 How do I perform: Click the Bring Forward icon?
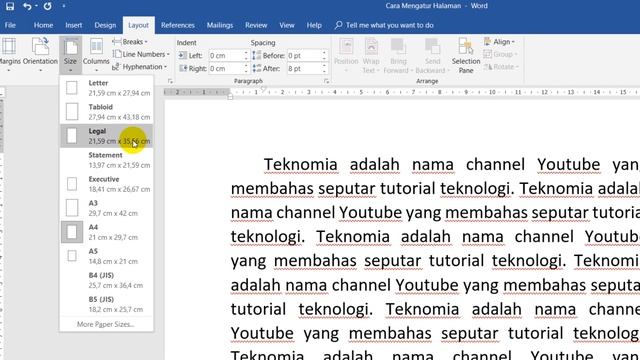pos(398,46)
